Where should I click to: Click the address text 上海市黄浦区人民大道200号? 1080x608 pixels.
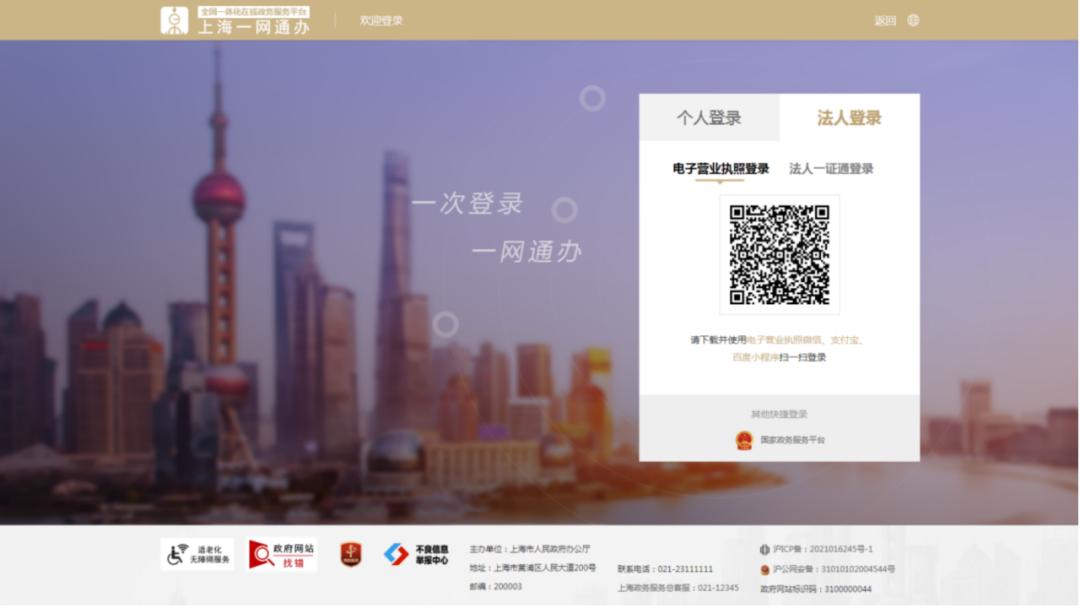tap(545, 568)
